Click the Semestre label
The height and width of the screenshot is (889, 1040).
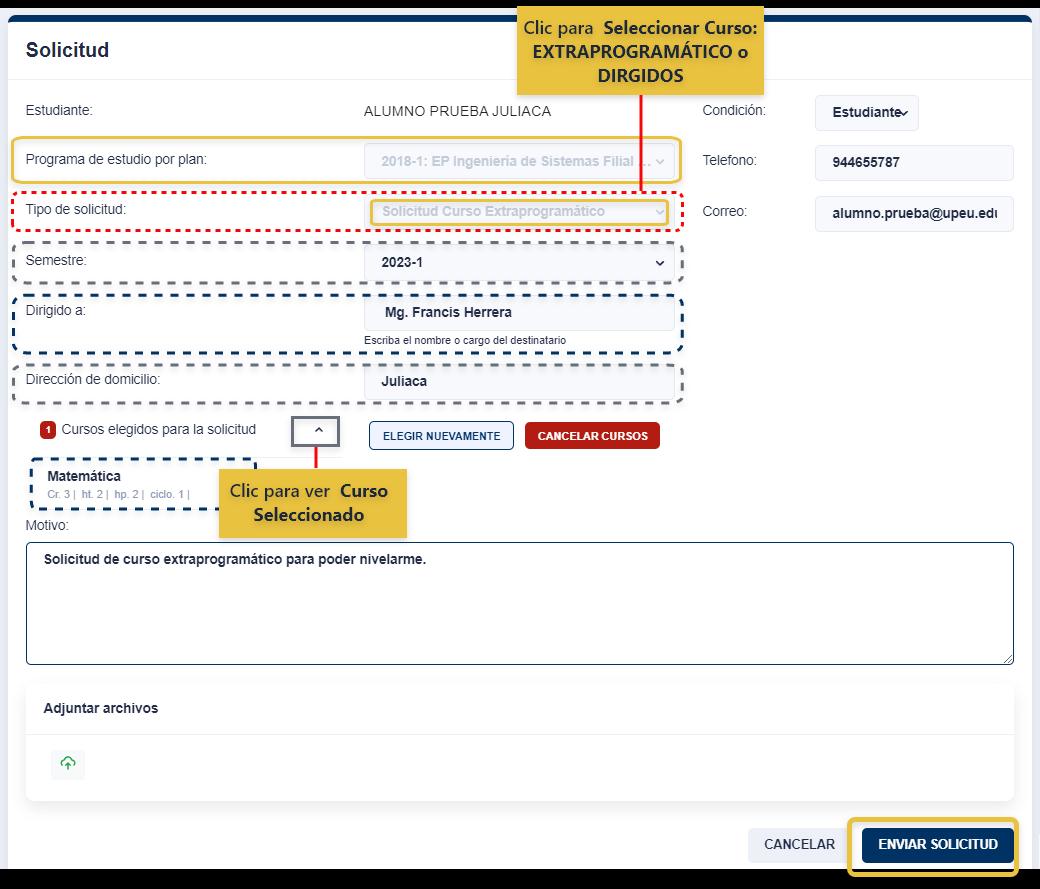click(56, 260)
